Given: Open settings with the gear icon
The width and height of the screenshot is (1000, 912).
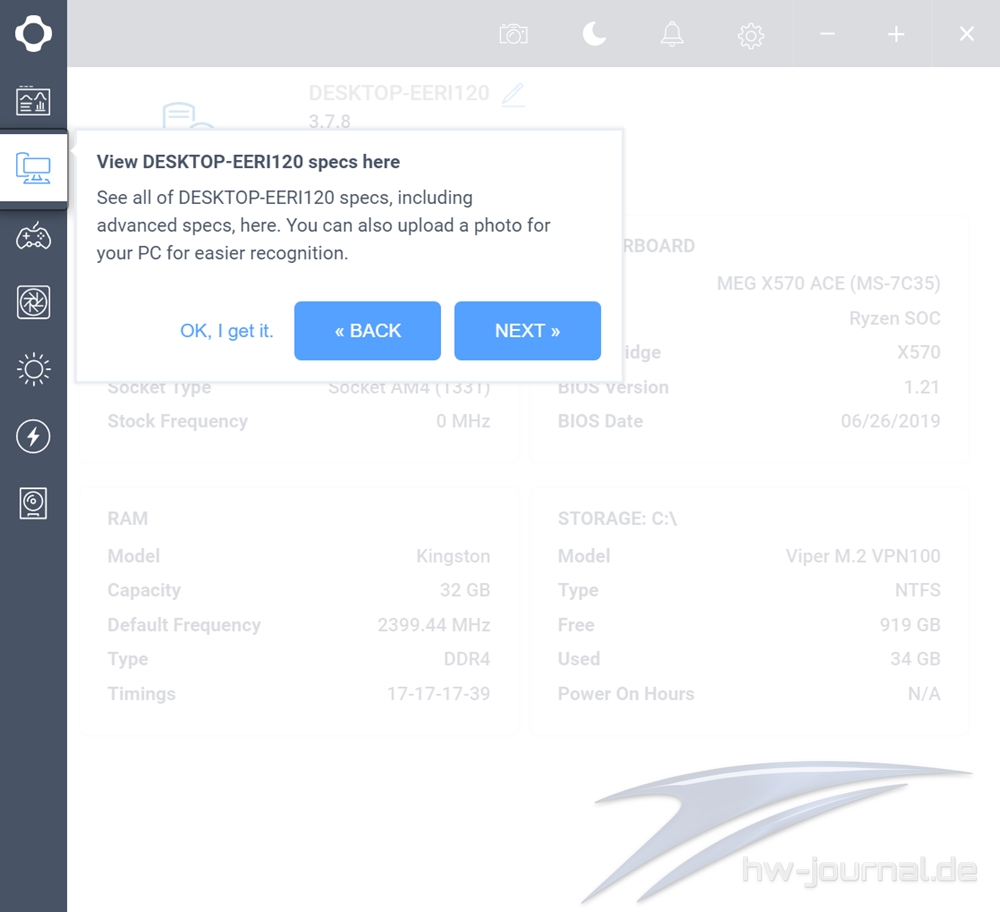Looking at the screenshot, I should [750, 35].
